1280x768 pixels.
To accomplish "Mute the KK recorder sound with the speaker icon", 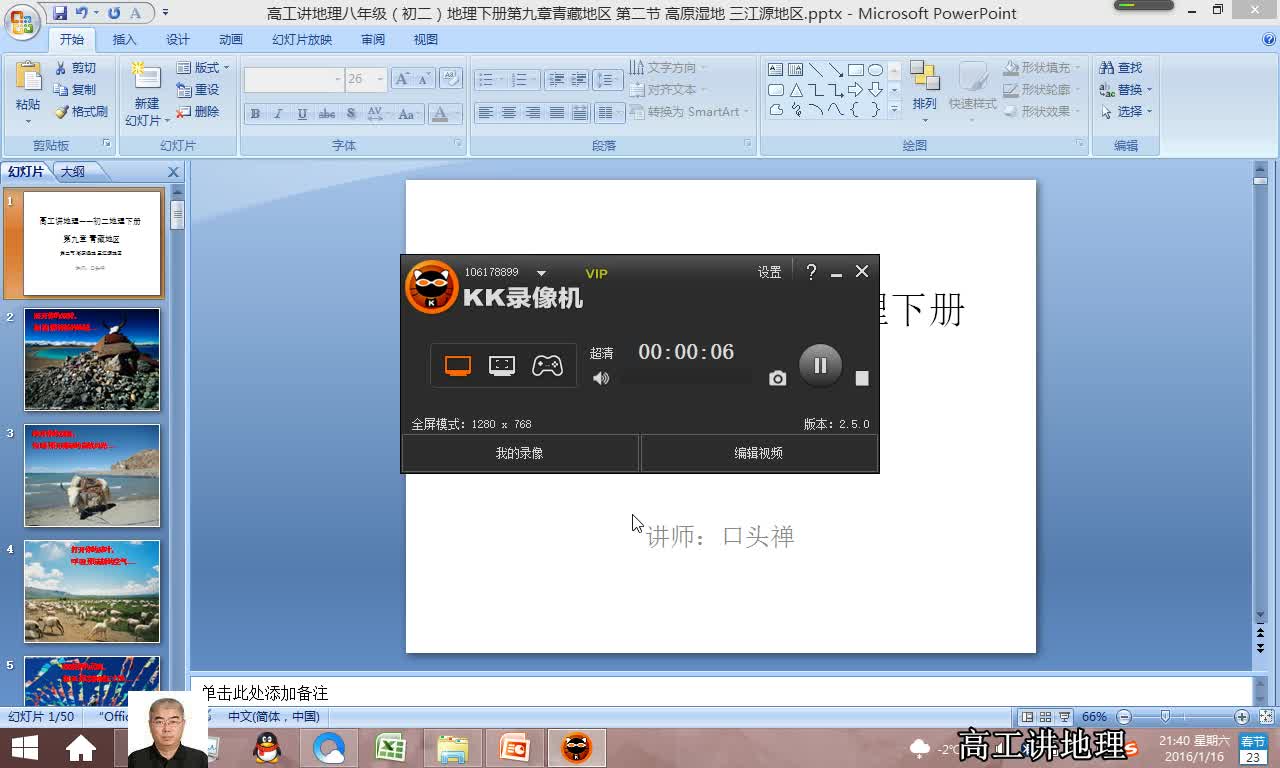I will point(601,378).
